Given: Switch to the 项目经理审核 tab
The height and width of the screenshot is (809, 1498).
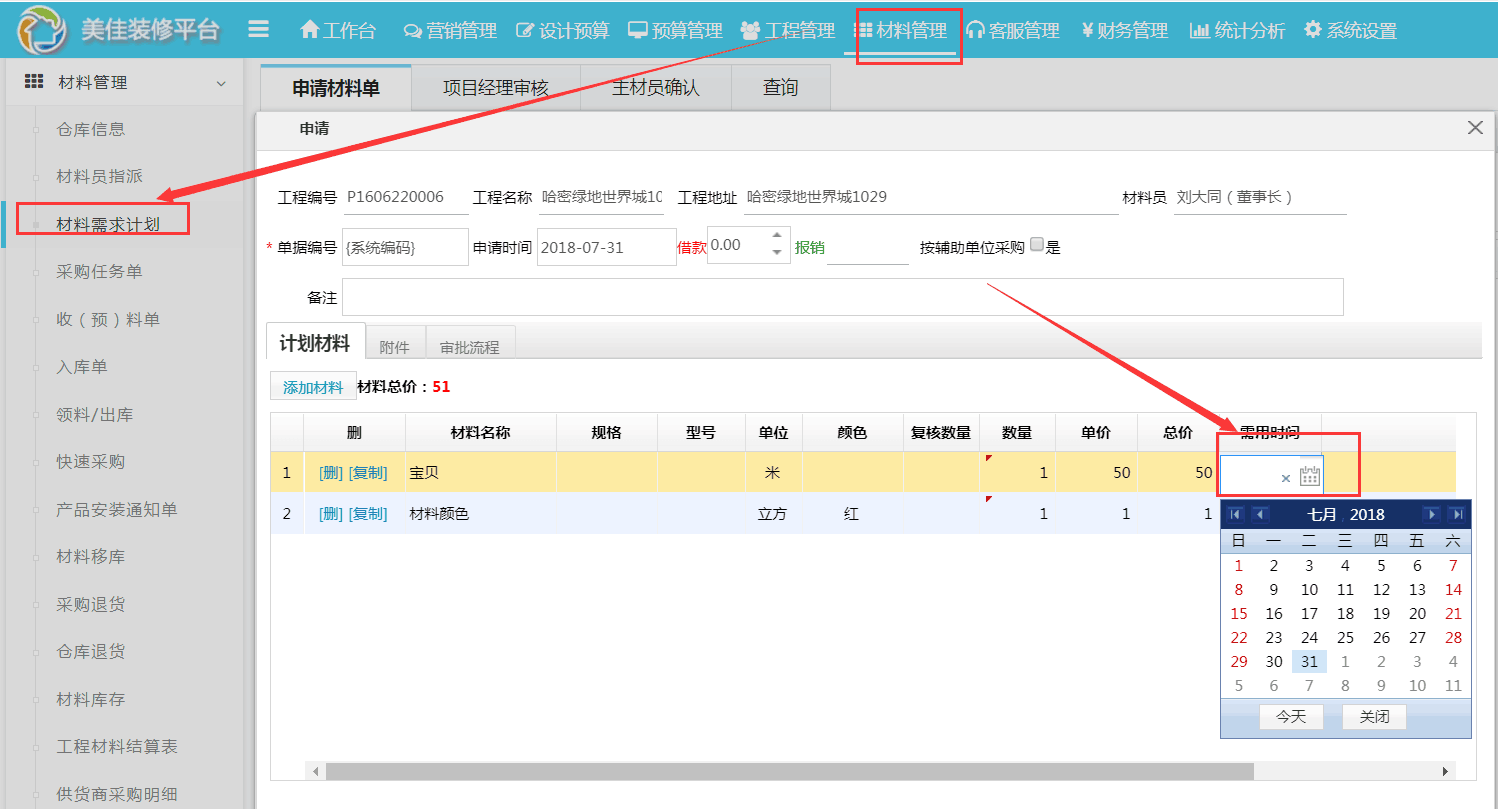Looking at the screenshot, I should pyautogui.click(x=495, y=88).
